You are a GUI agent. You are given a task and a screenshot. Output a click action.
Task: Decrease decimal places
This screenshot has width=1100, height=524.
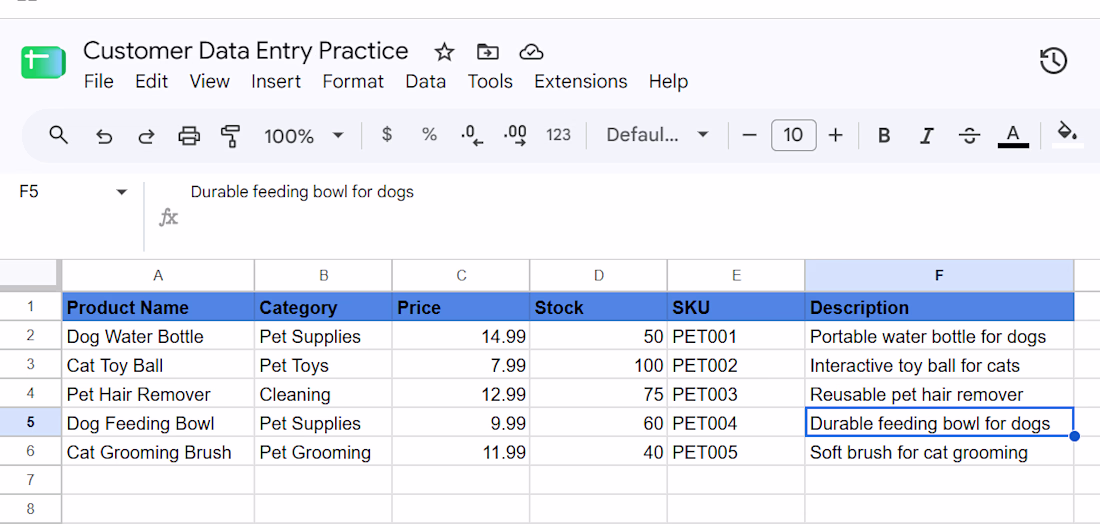point(472,135)
